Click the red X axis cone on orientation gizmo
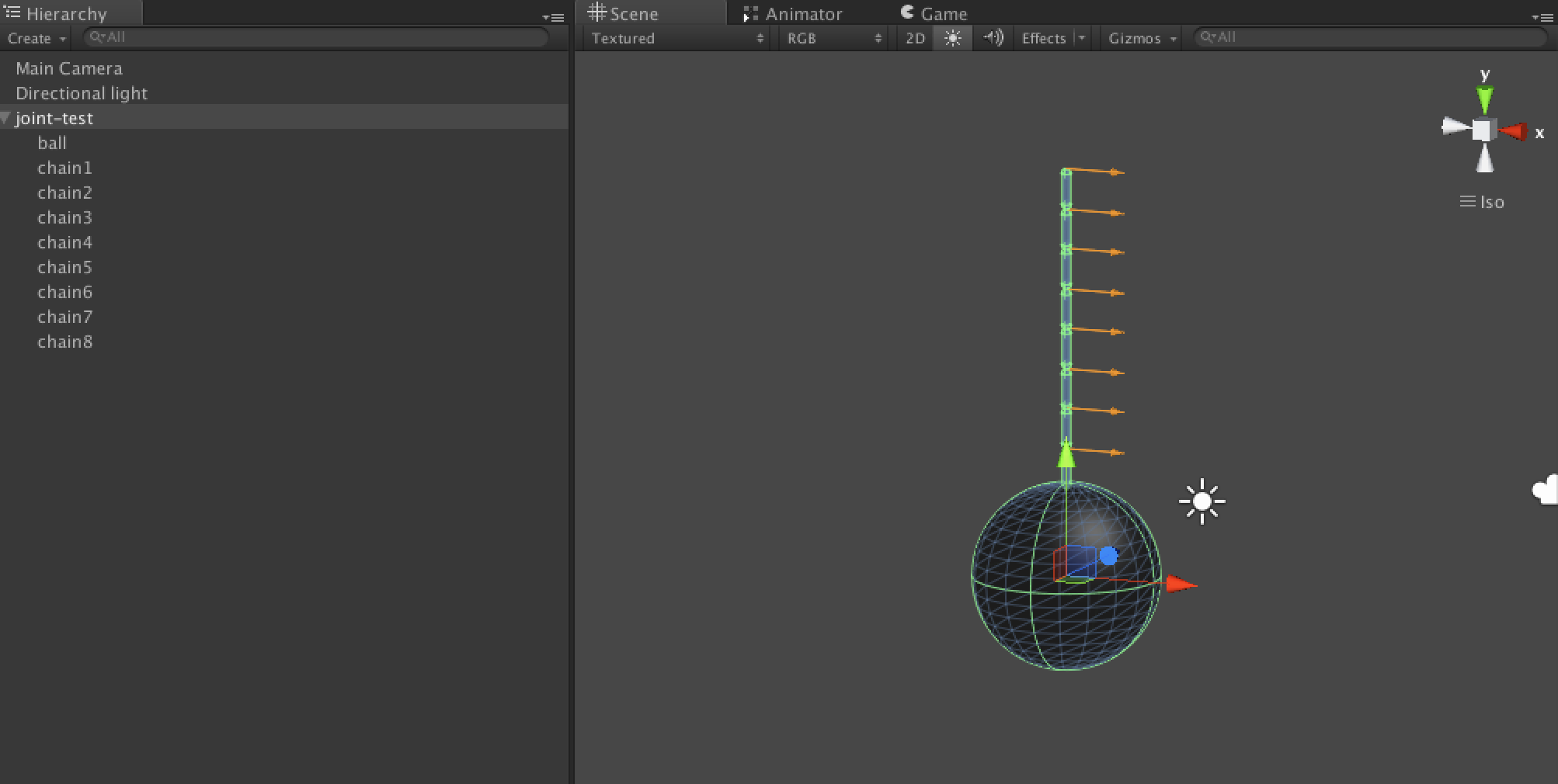The width and height of the screenshot is (1558, 784). (x=1513, y=132)
